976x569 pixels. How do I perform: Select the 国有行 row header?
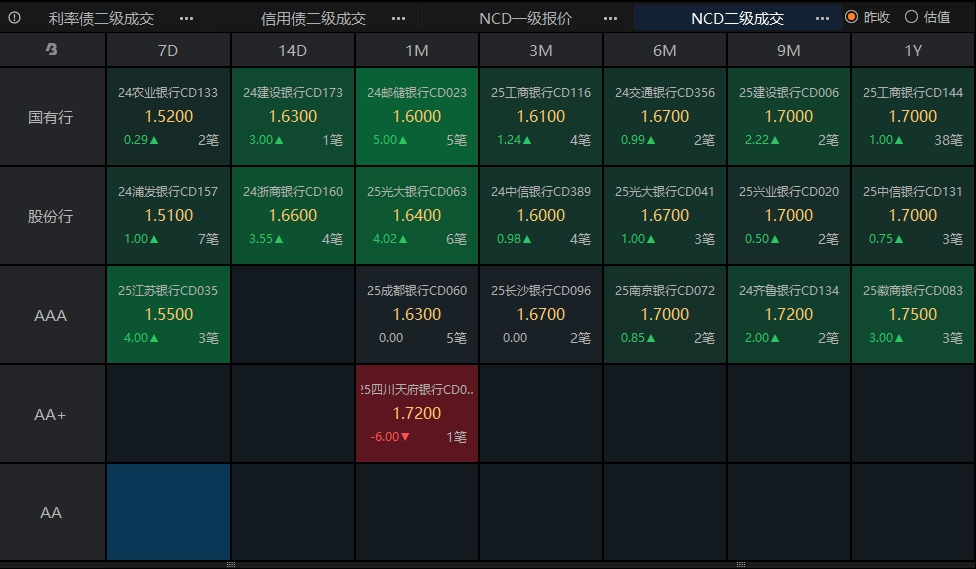pos(52,116)
